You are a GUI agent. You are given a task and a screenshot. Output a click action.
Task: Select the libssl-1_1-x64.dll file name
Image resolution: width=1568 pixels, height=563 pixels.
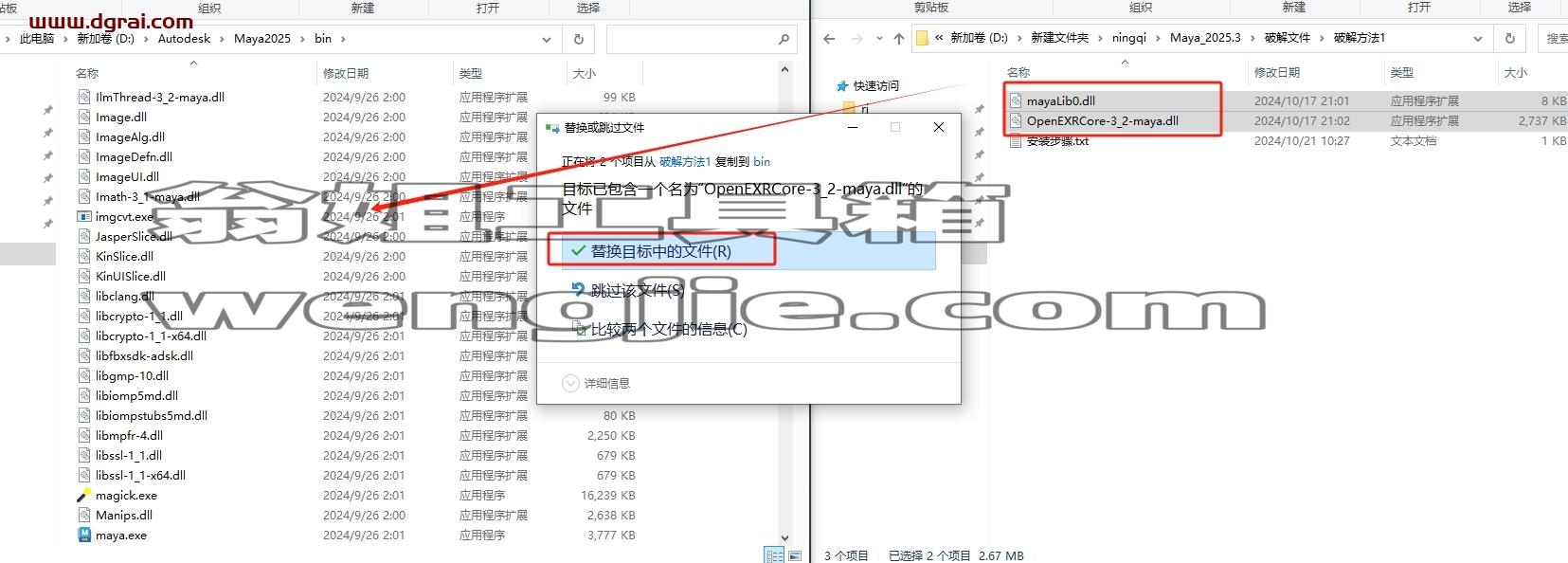[x=140, y=475]
